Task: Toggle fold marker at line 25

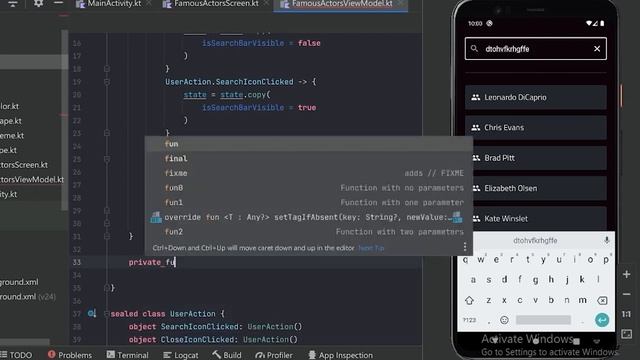Action: (x=107, y=159)
